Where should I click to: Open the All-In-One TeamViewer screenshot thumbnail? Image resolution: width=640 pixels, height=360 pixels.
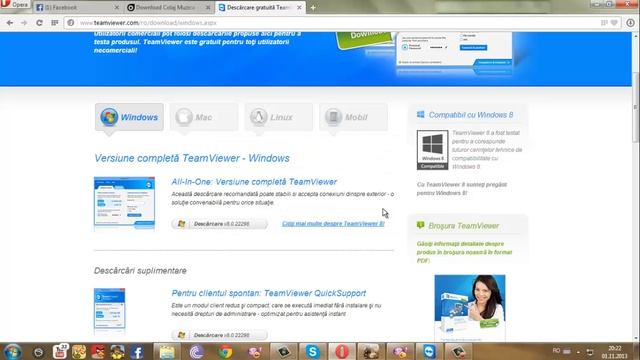point(124,202)
